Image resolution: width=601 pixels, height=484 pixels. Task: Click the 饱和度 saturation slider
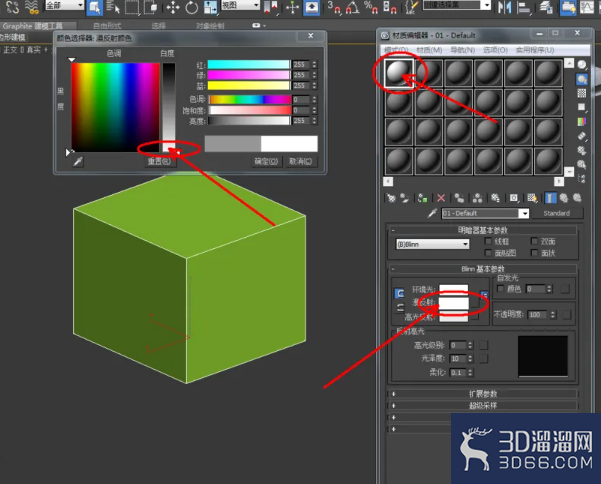coord(250,110)
